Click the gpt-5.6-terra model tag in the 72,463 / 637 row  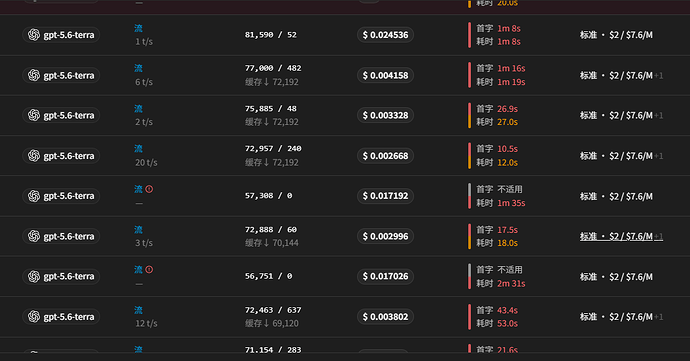tap(61, 317)
